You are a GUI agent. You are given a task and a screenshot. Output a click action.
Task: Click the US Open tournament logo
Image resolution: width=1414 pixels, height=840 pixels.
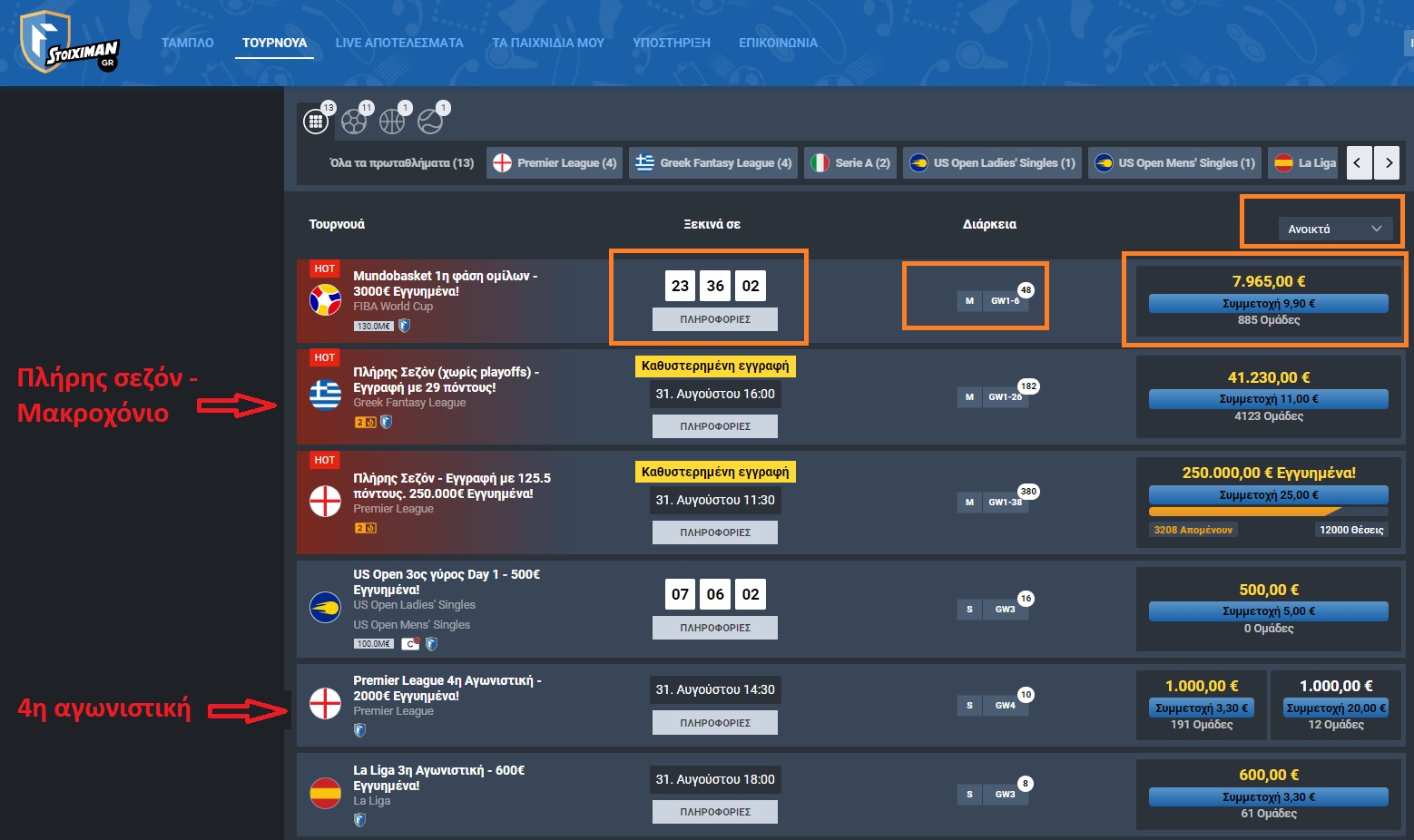coord(325,607)
